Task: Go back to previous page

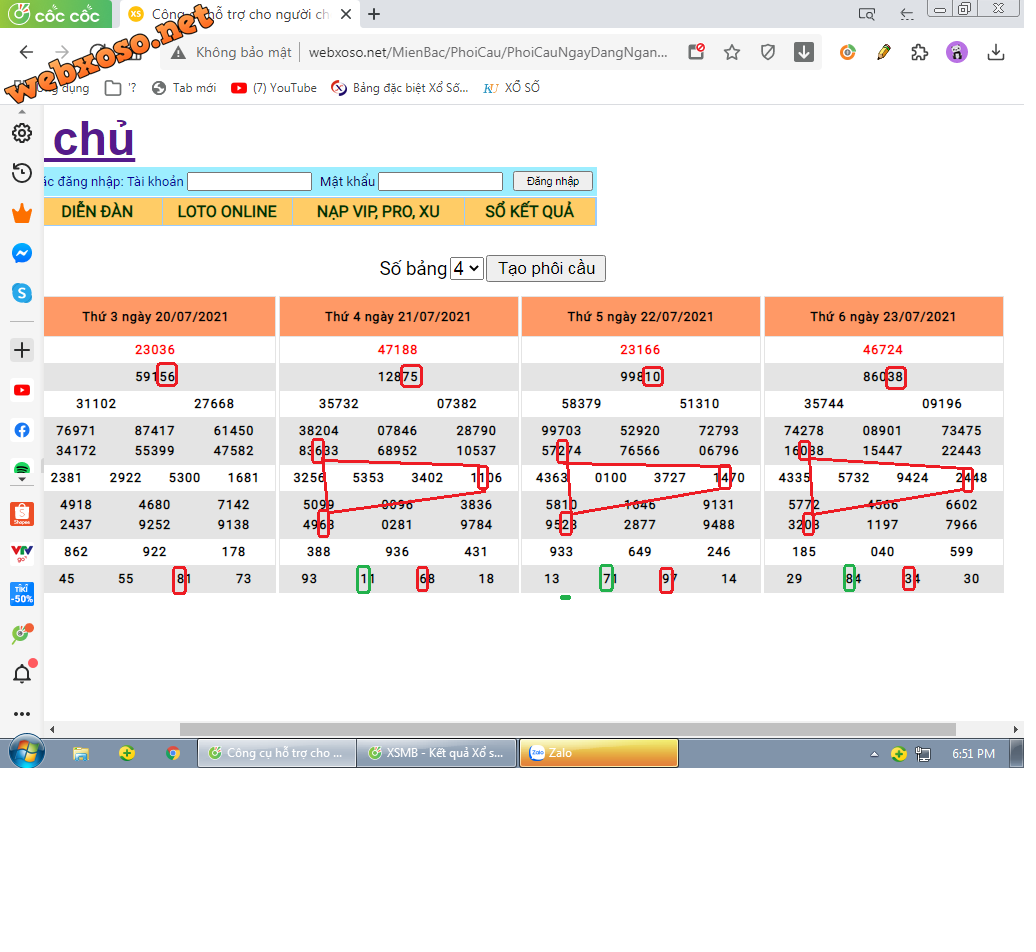Action: coord(26,53)
